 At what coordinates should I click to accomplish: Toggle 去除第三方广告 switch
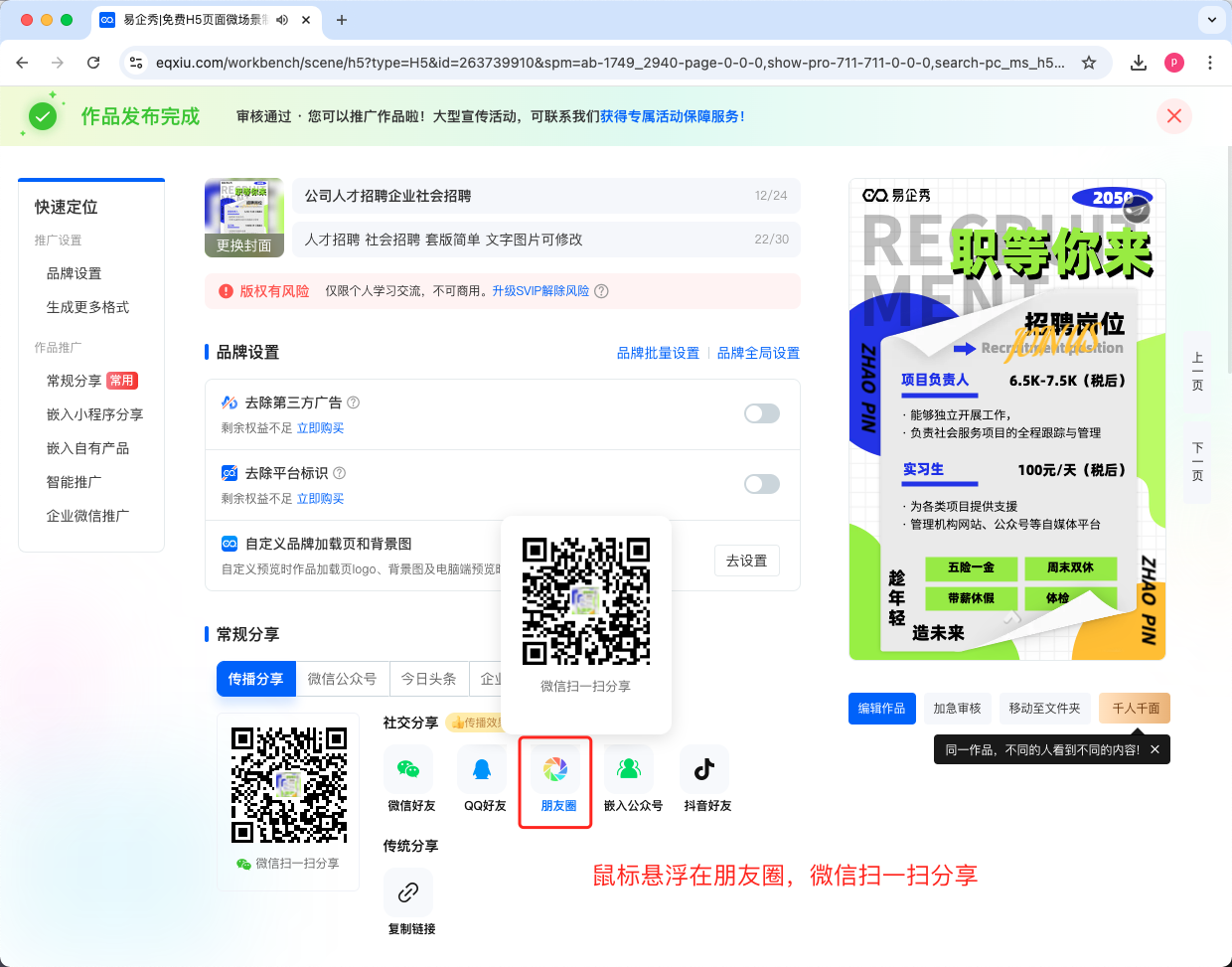click(x=762, y=413)
